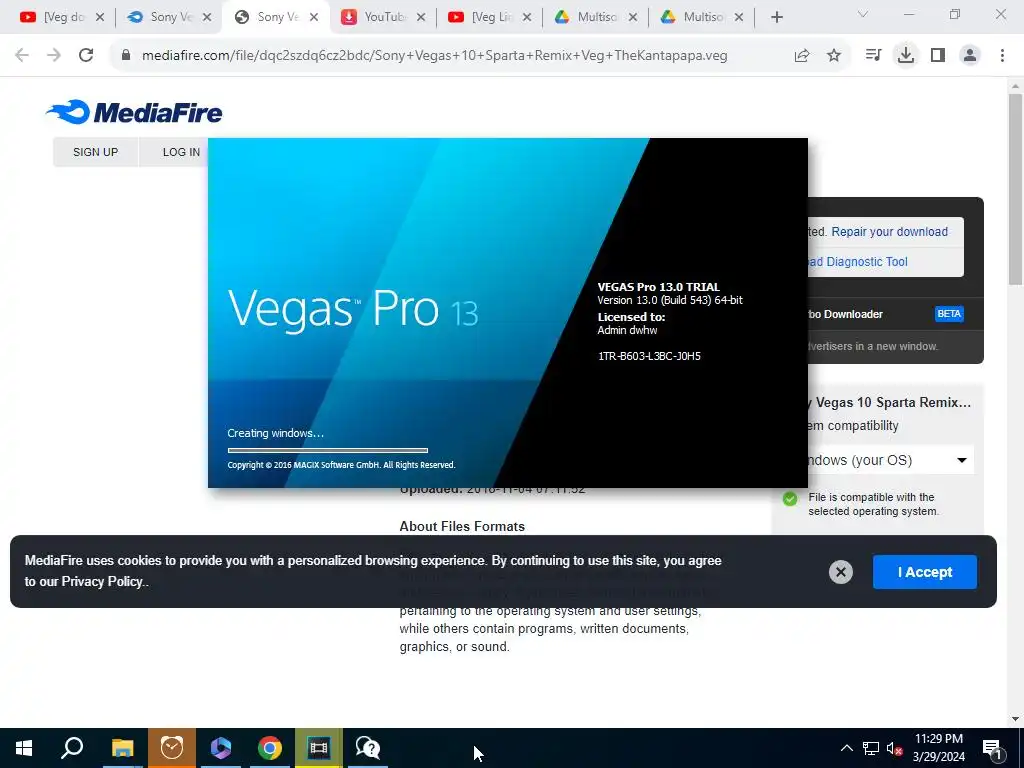Click the 'About Files Formats' heading
The width and height of the screenshot is (1024, 768).
(x=462, y=526)
